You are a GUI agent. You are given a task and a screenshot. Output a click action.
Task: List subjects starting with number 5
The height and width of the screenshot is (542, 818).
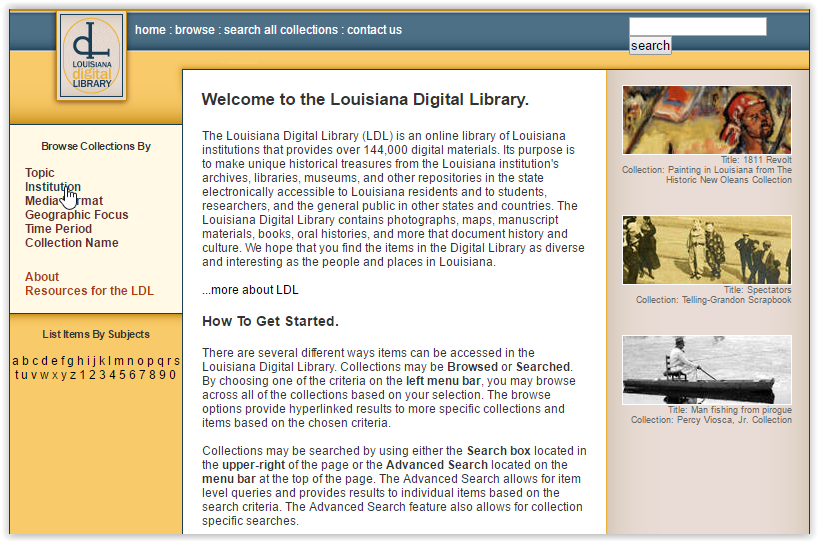click(122, 375)
